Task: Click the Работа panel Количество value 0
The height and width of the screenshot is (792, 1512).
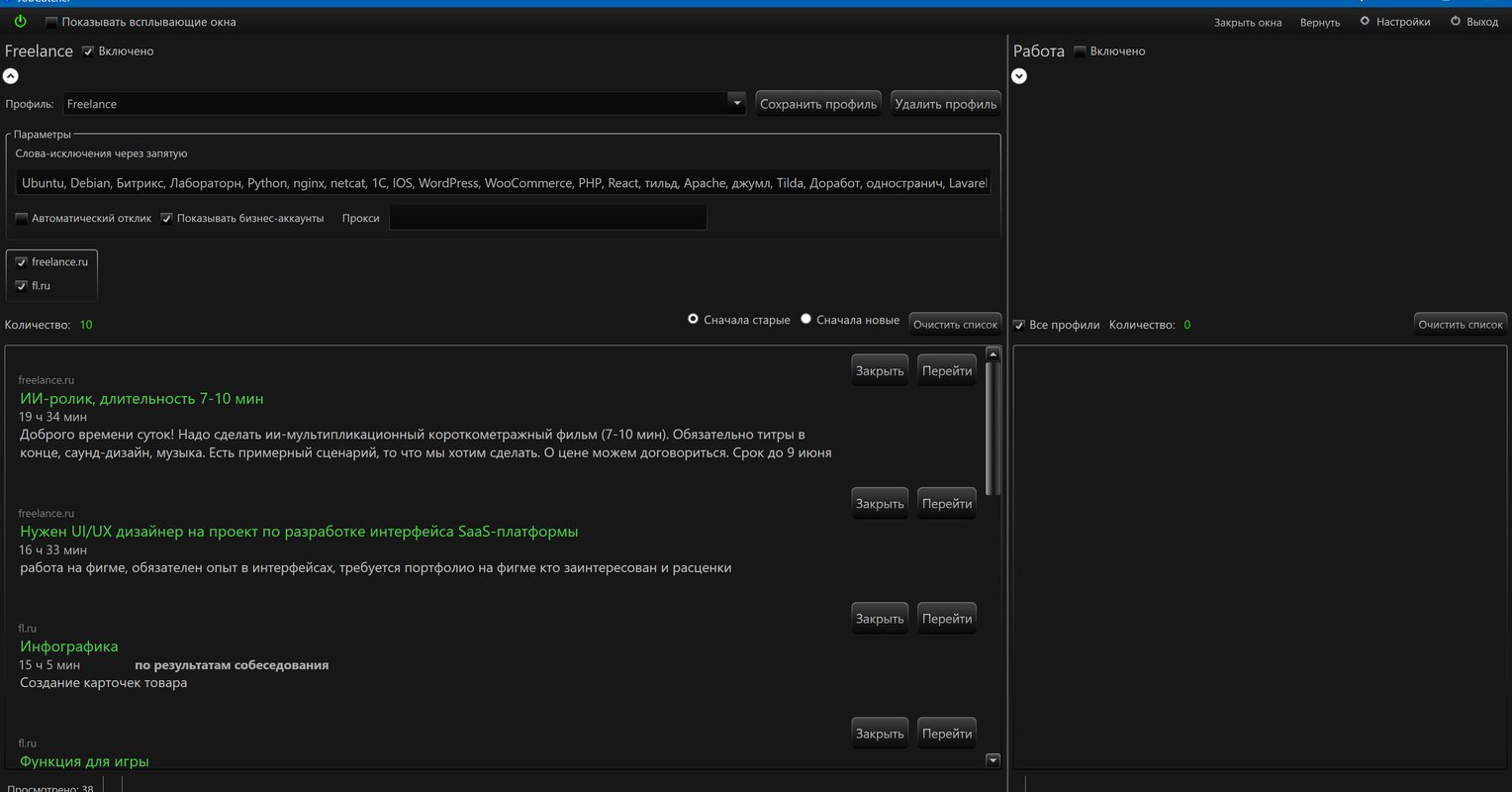Action: pos(1187,325)
